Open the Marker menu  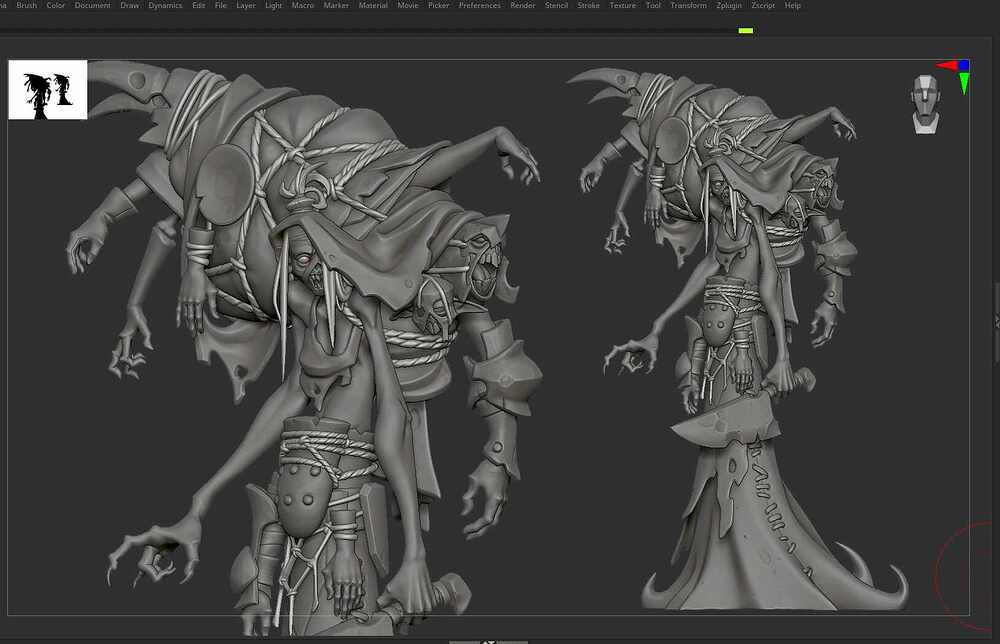[336, 5]
